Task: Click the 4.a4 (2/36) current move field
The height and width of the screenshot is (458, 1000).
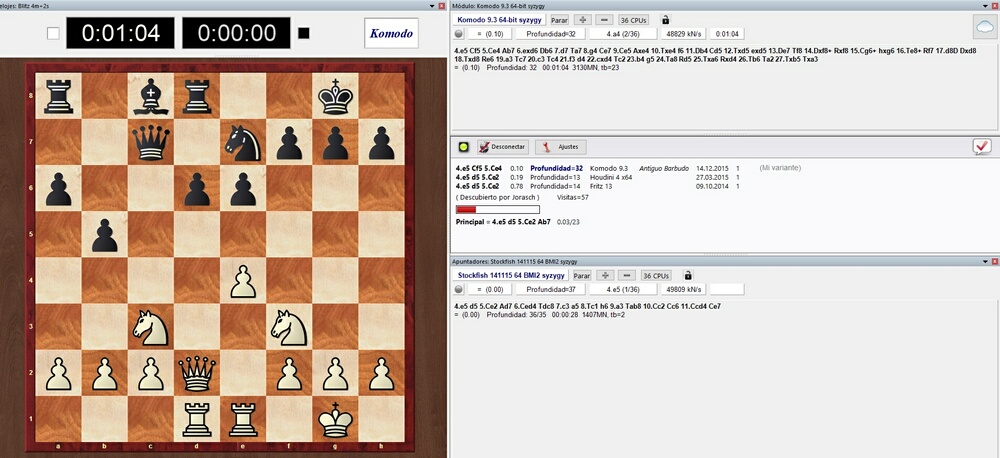Action: (x=622, y=34)
